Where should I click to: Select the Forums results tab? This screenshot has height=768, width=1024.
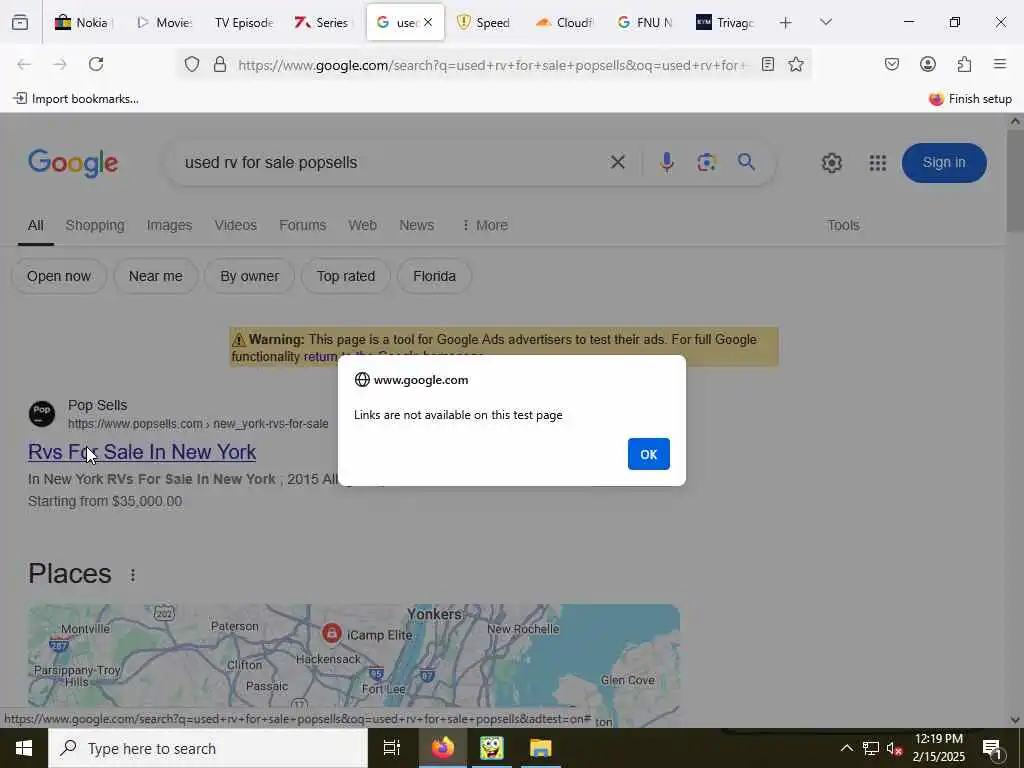pos(302,225)
